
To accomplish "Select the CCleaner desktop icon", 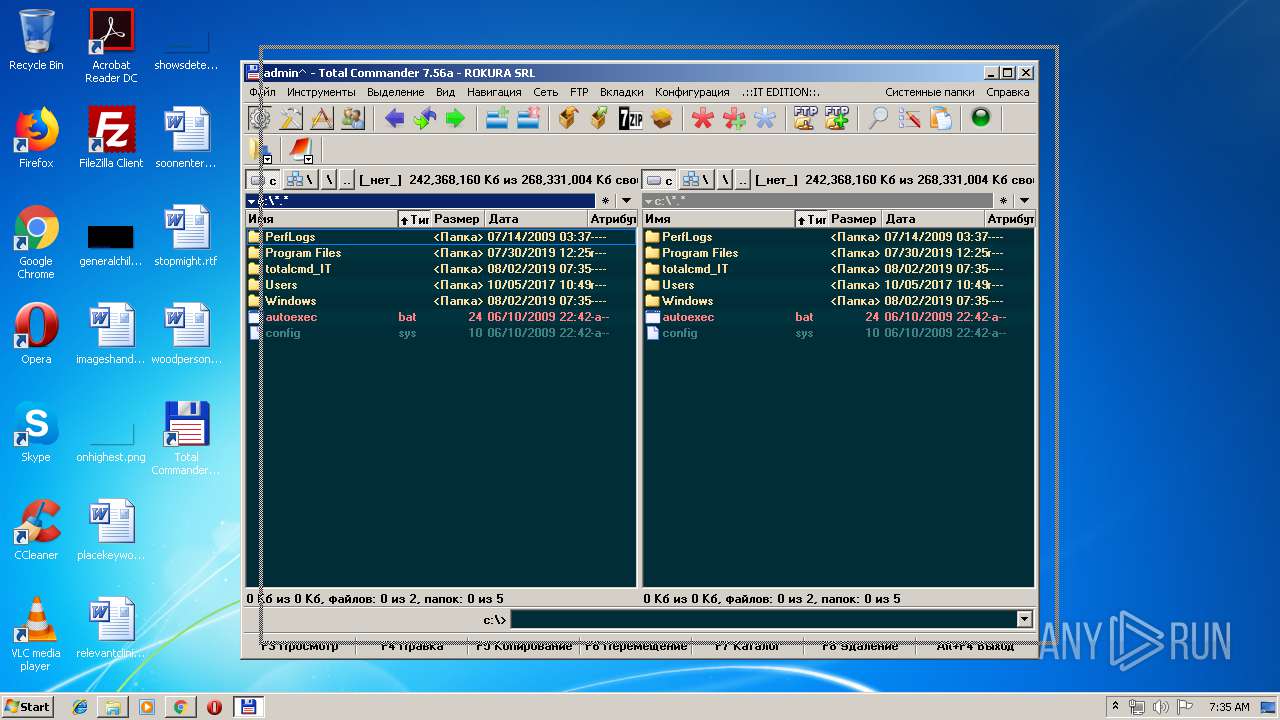I will (x=36, y=530).
